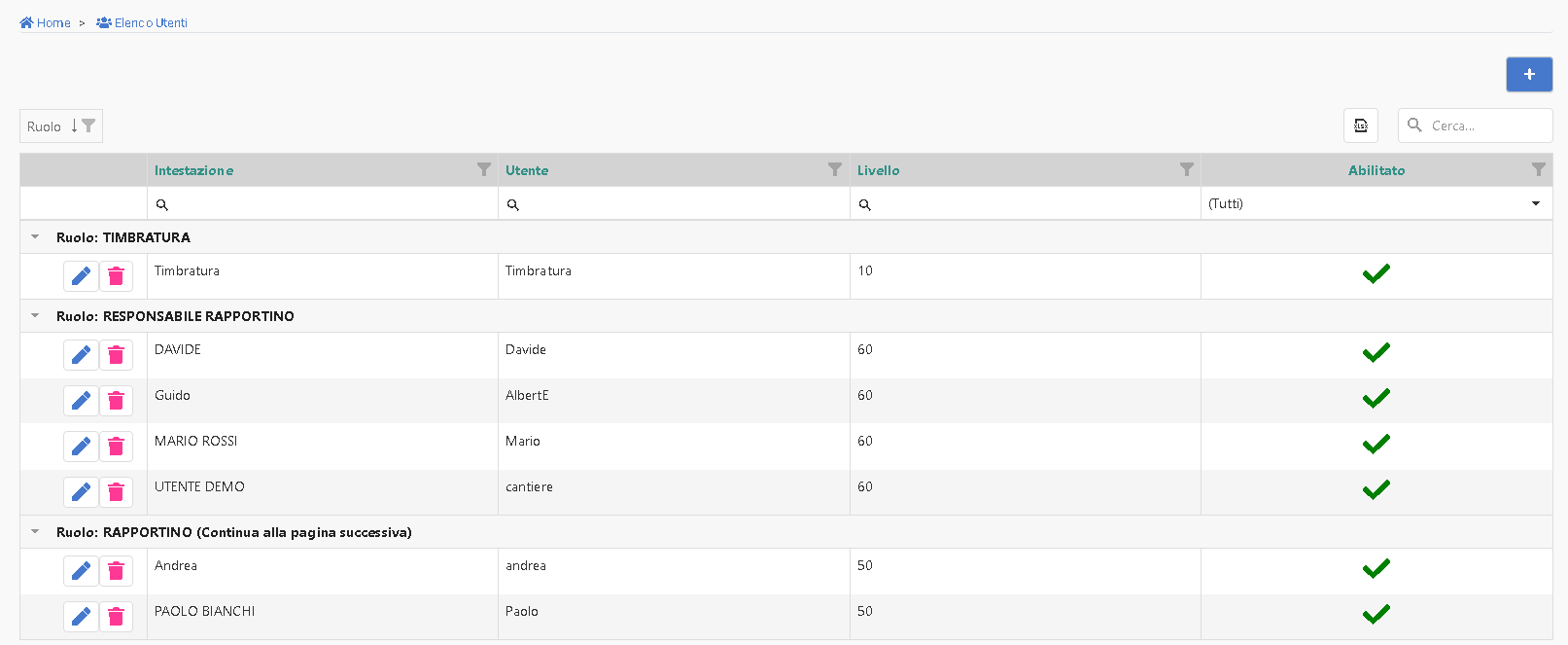This screenshot has height=645, width=1568.
Task: Click the Cerca search field
Action: pos(1484,125)
